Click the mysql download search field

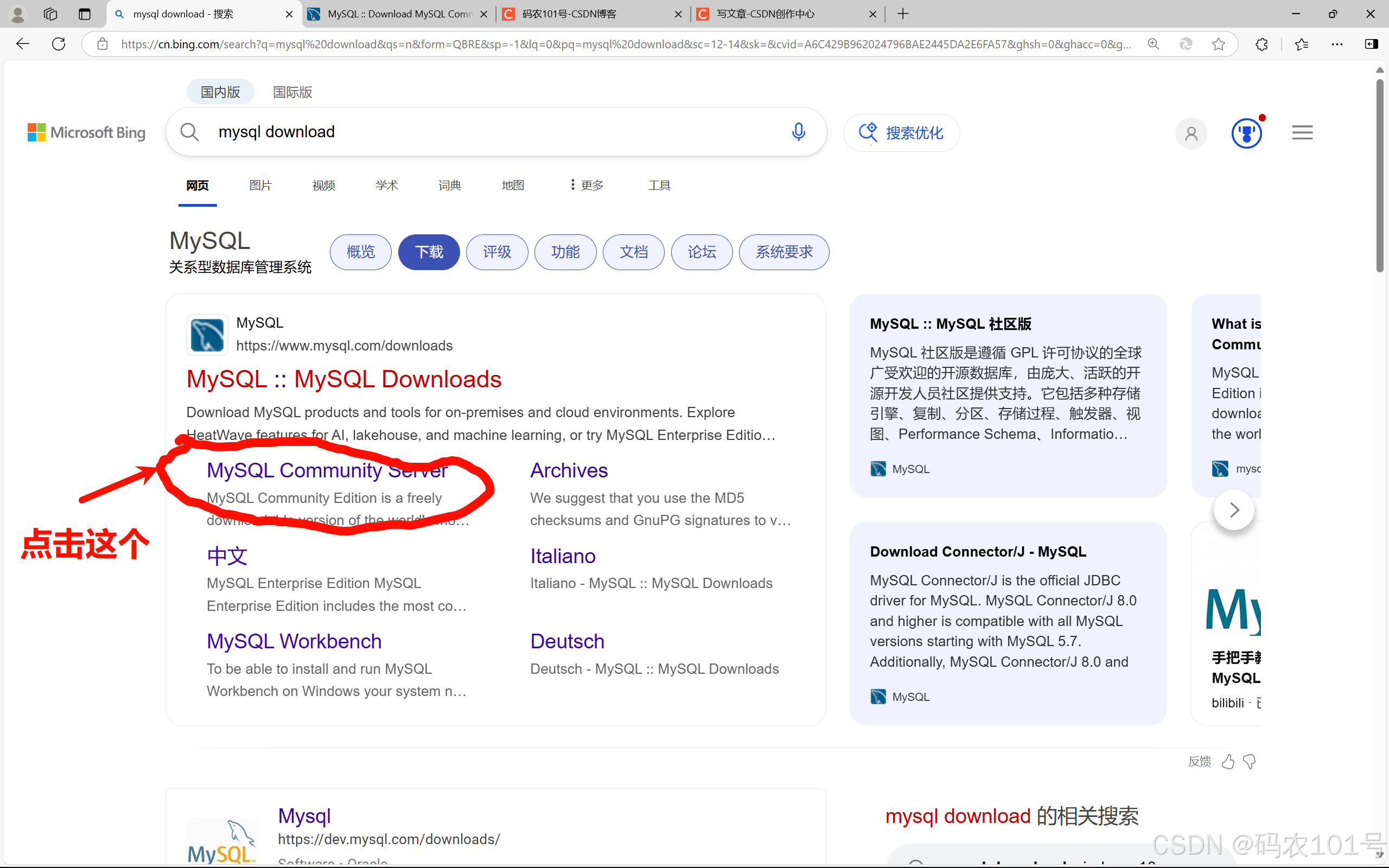tap(494, 132)
